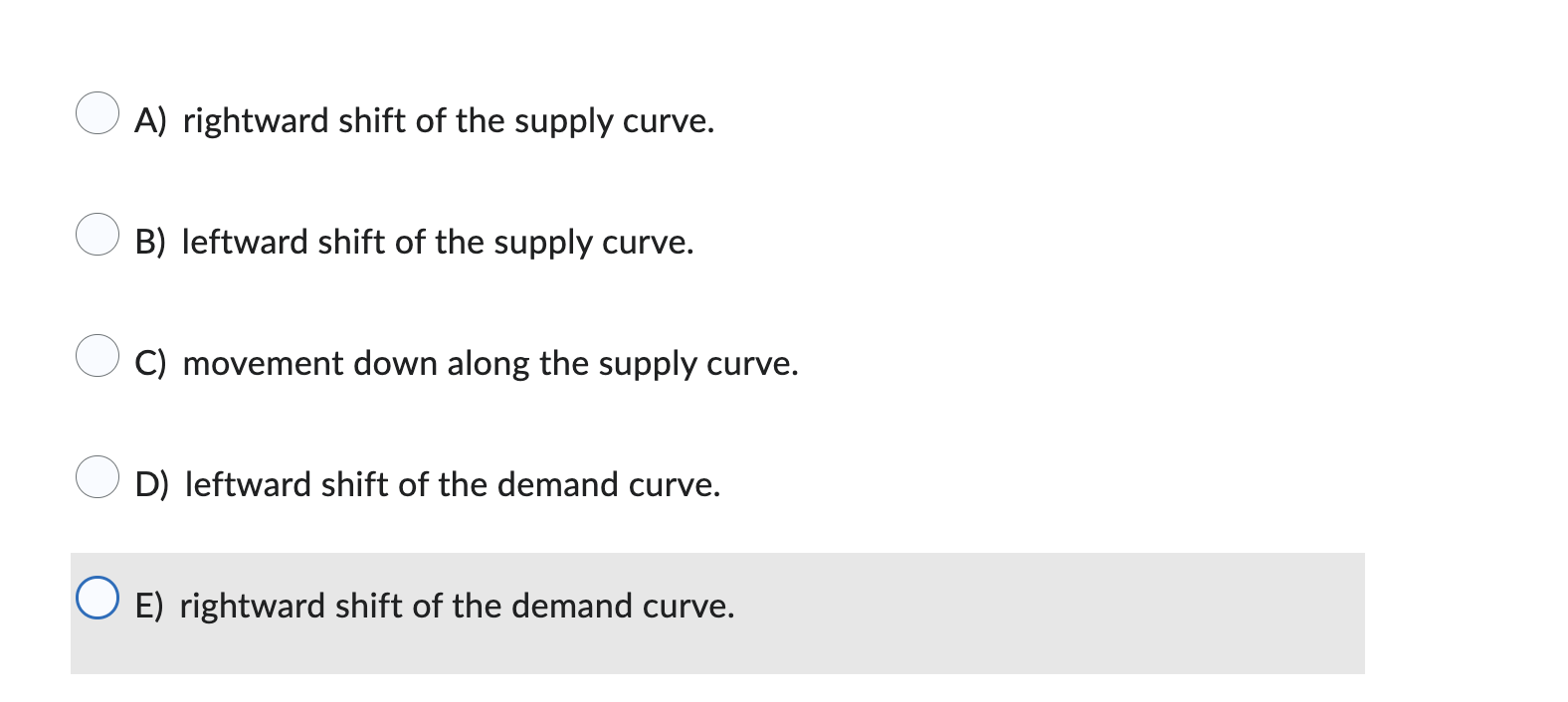Select the radio button for option D

[x=98, y=479]
